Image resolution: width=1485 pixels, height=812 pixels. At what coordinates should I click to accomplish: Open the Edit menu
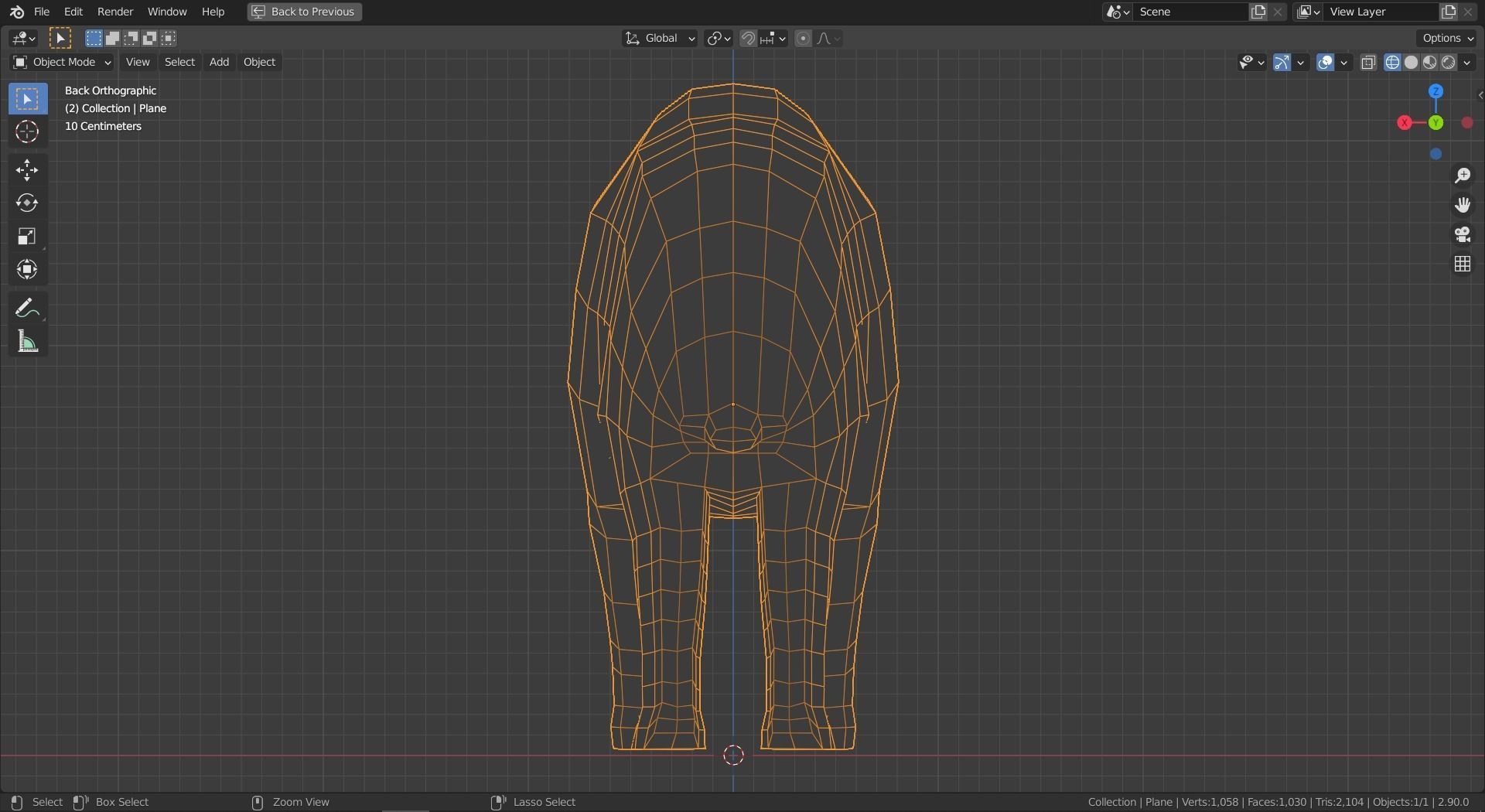[73, 12]
